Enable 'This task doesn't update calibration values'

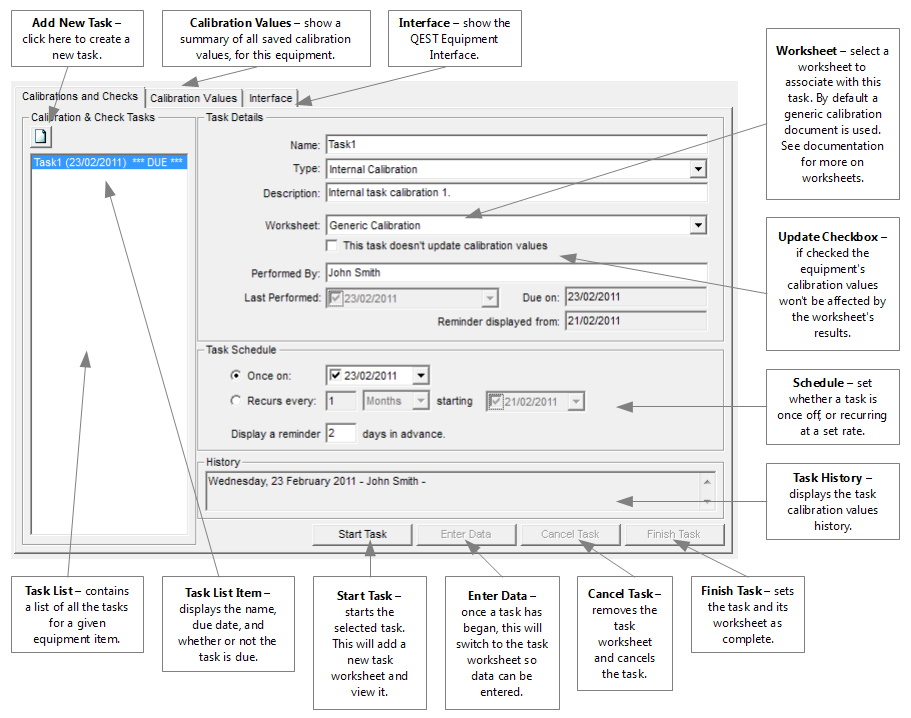(334, 246)
